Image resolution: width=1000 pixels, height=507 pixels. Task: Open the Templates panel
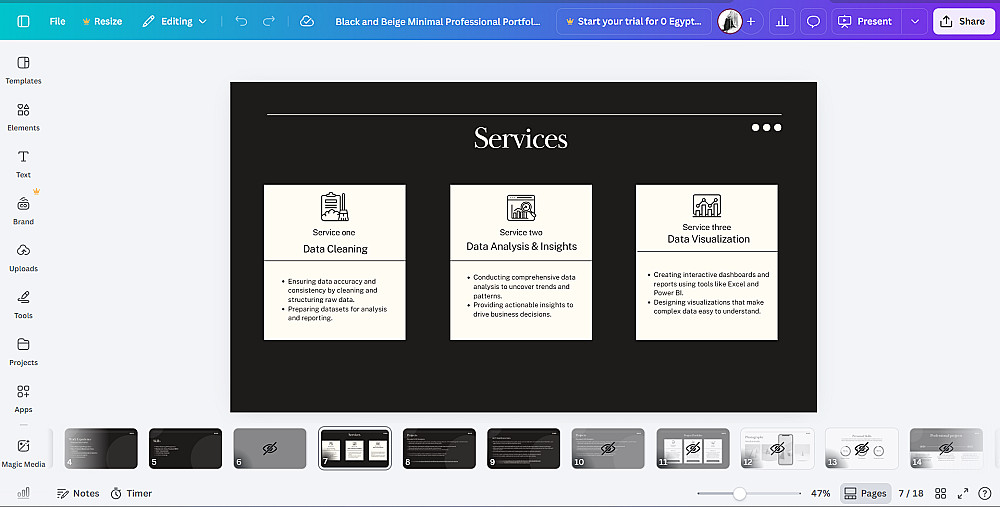point(24,70)
